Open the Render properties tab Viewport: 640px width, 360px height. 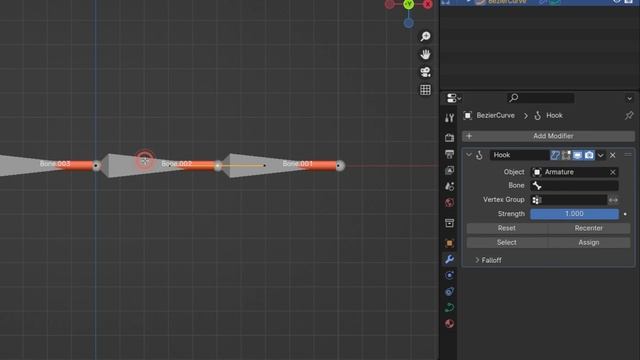pos(449,138)
